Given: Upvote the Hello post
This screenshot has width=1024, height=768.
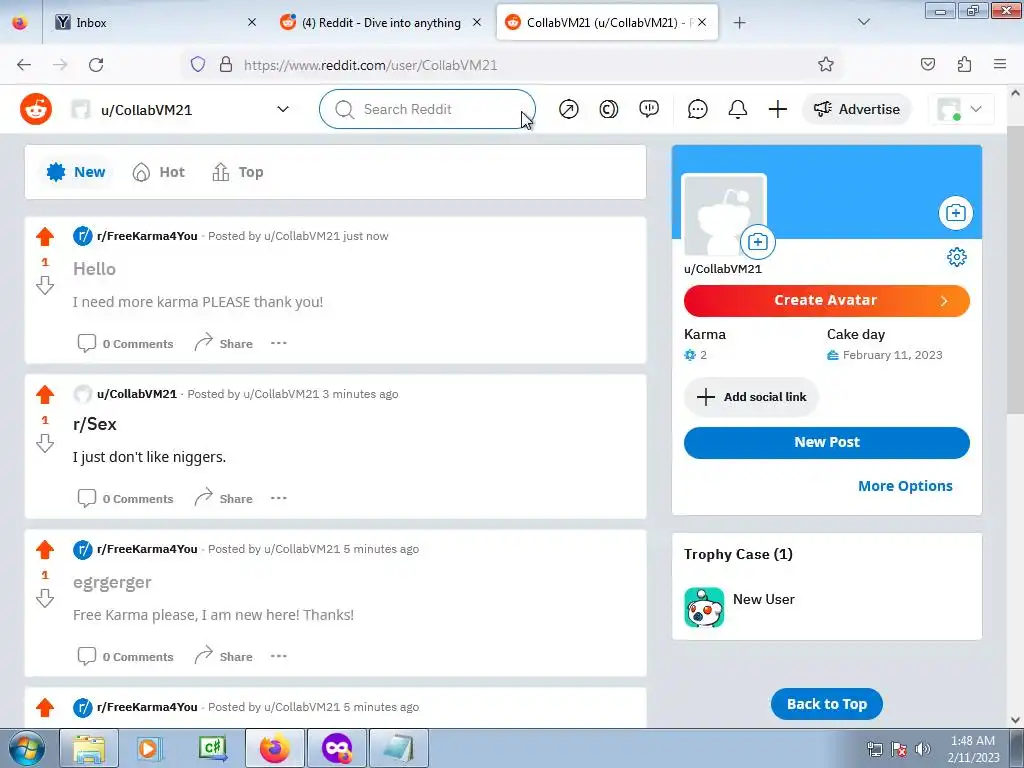Looking at the screenshot, I should point(45,236).
